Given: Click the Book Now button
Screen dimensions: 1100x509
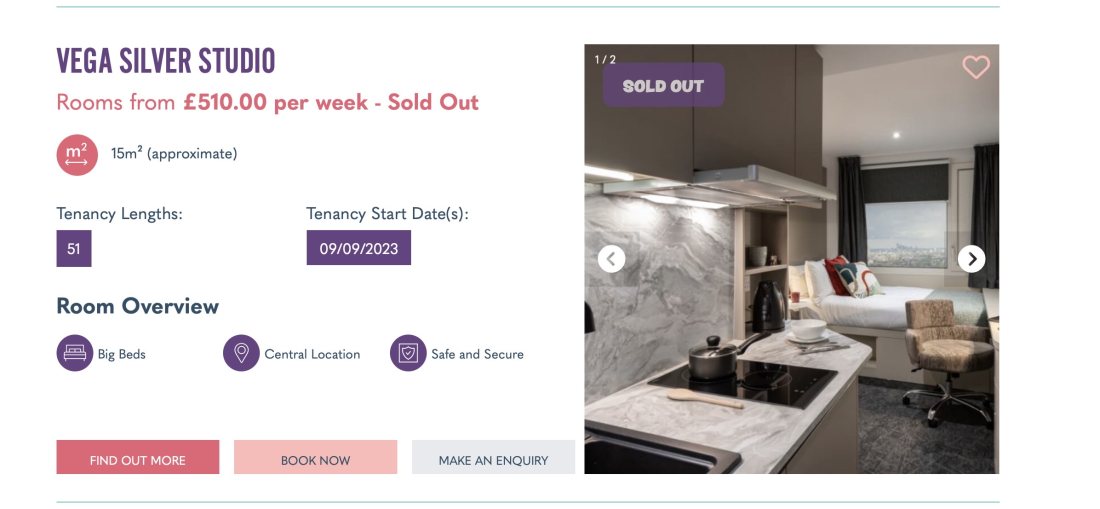Looking at the screenshot, I should 315,457.
